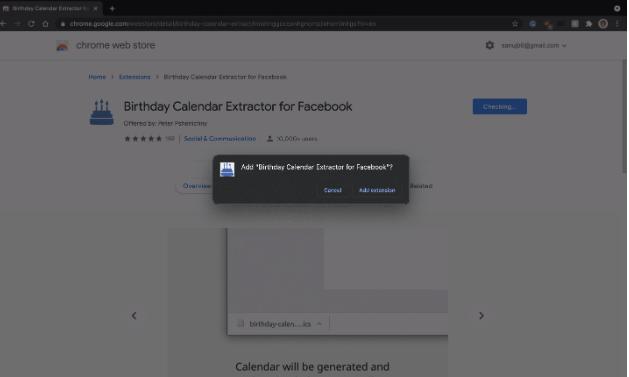Click the Offered by author text

(165, 124)
